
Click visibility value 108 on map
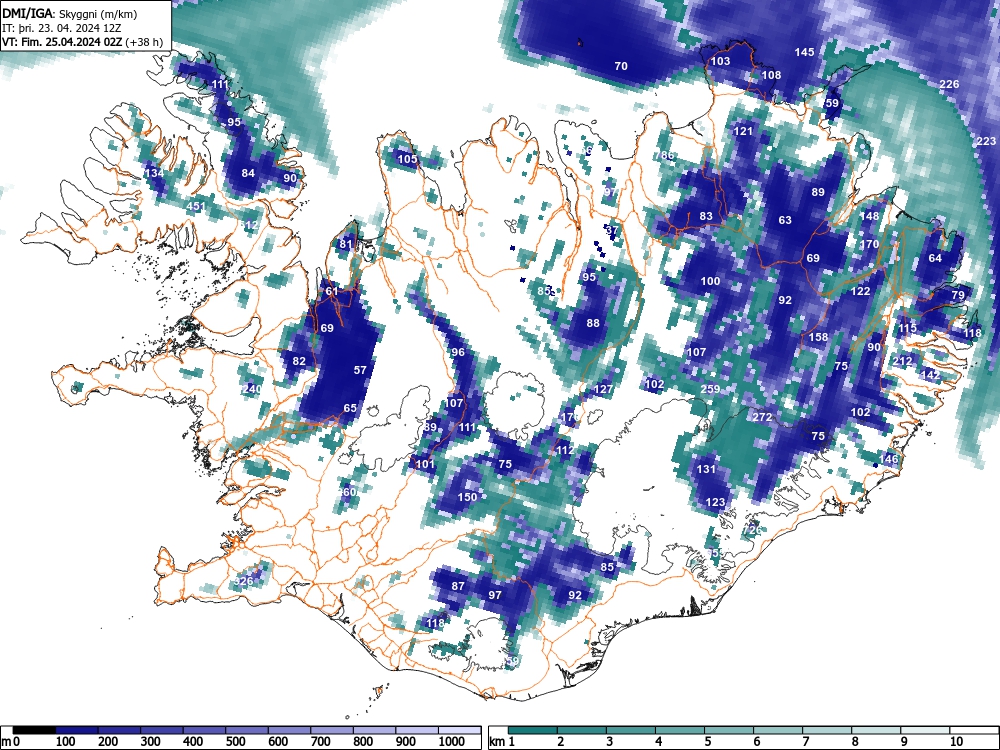tap(771, 75)
